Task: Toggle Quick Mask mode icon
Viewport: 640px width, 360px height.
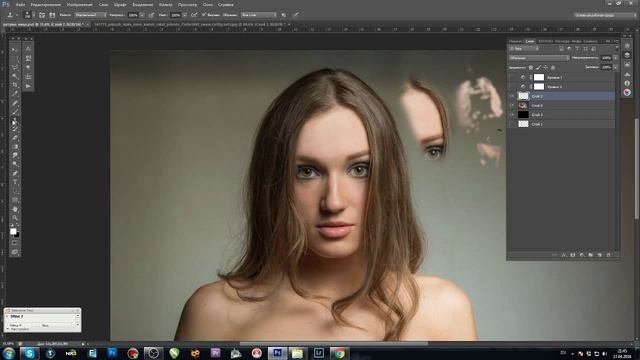Action: [15, 243]
